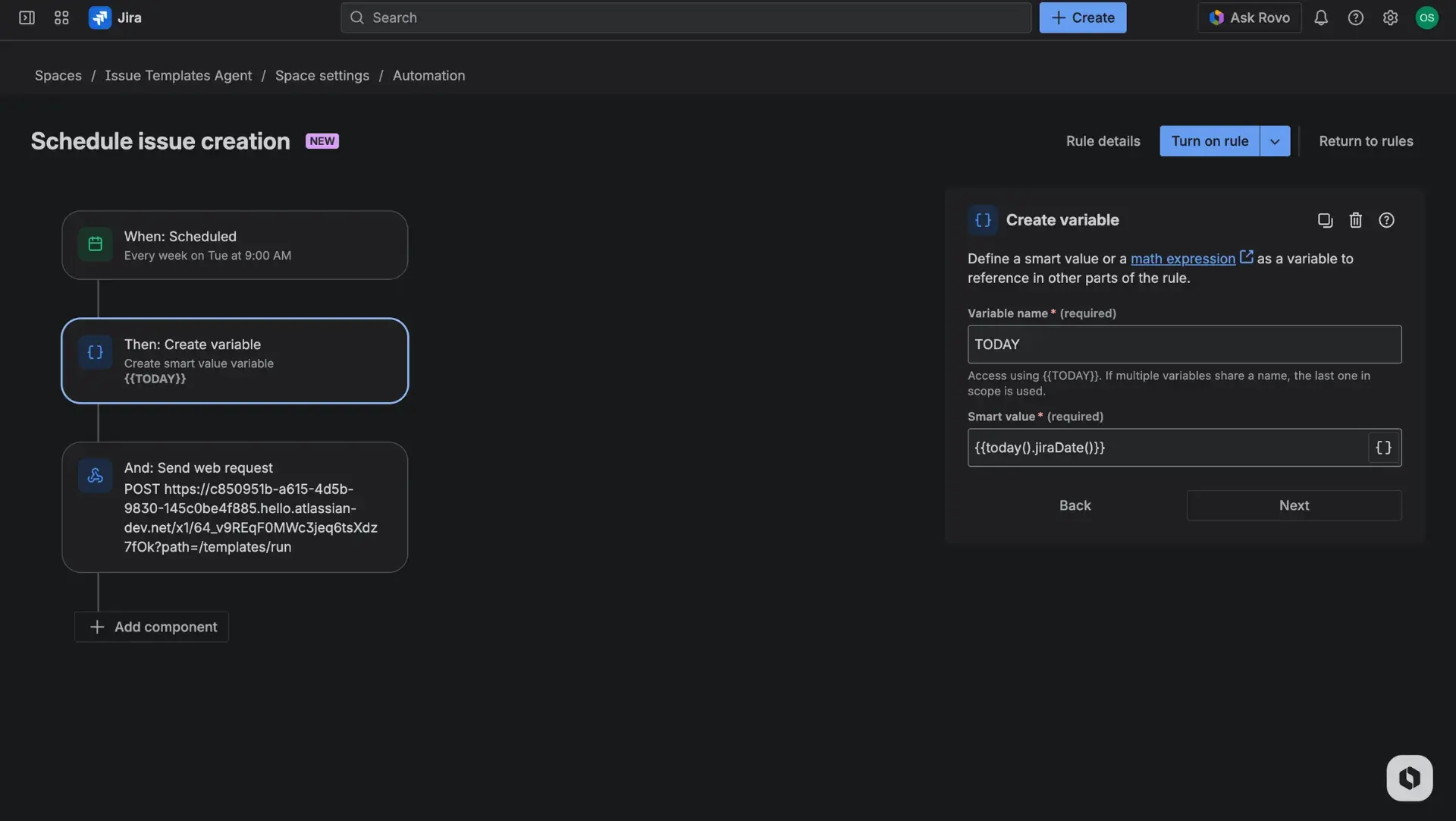1456x821 pixels.
Task: Click Next in the Create variable panel
Action: 1294,505
